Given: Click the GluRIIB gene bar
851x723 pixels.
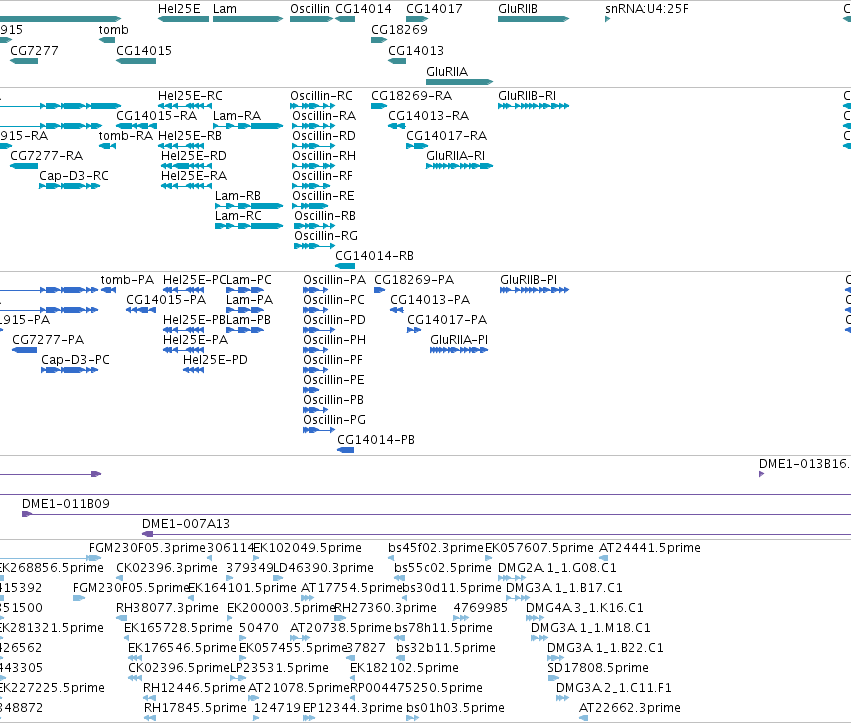Looking at the screenshot, I should (534, 19).
